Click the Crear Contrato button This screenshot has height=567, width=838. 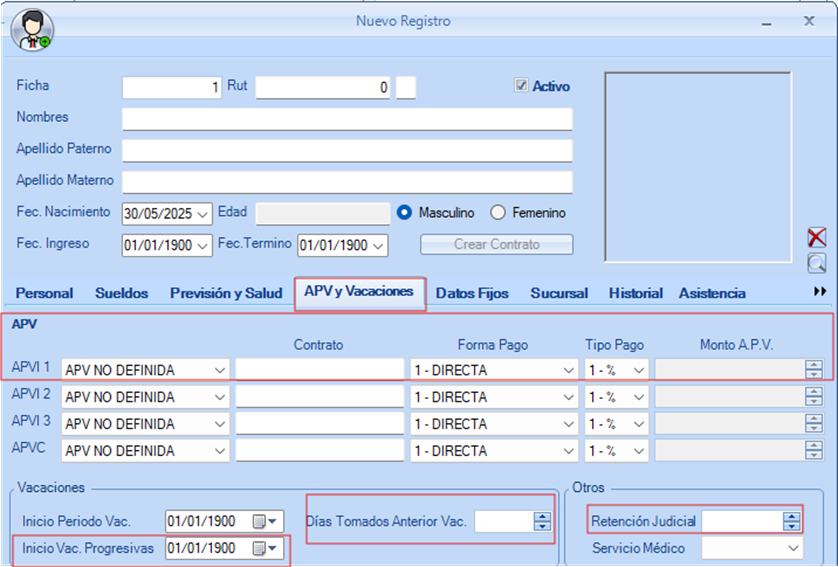496,245
